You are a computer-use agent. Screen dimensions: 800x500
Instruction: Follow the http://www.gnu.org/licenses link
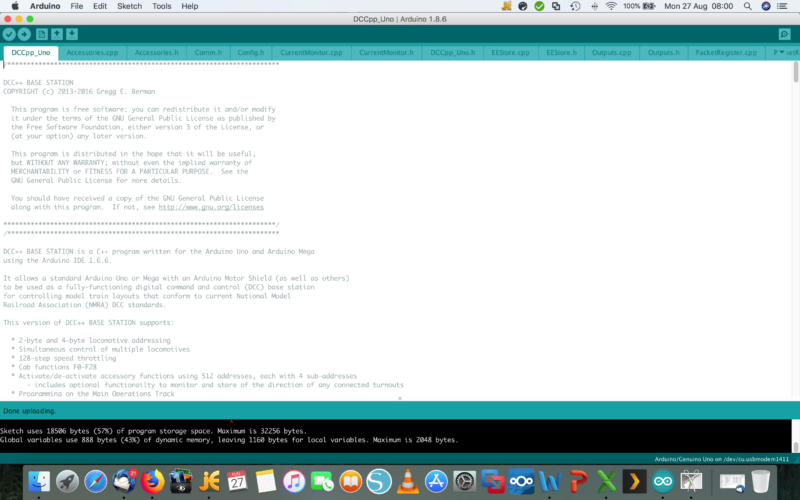(211, 207)
